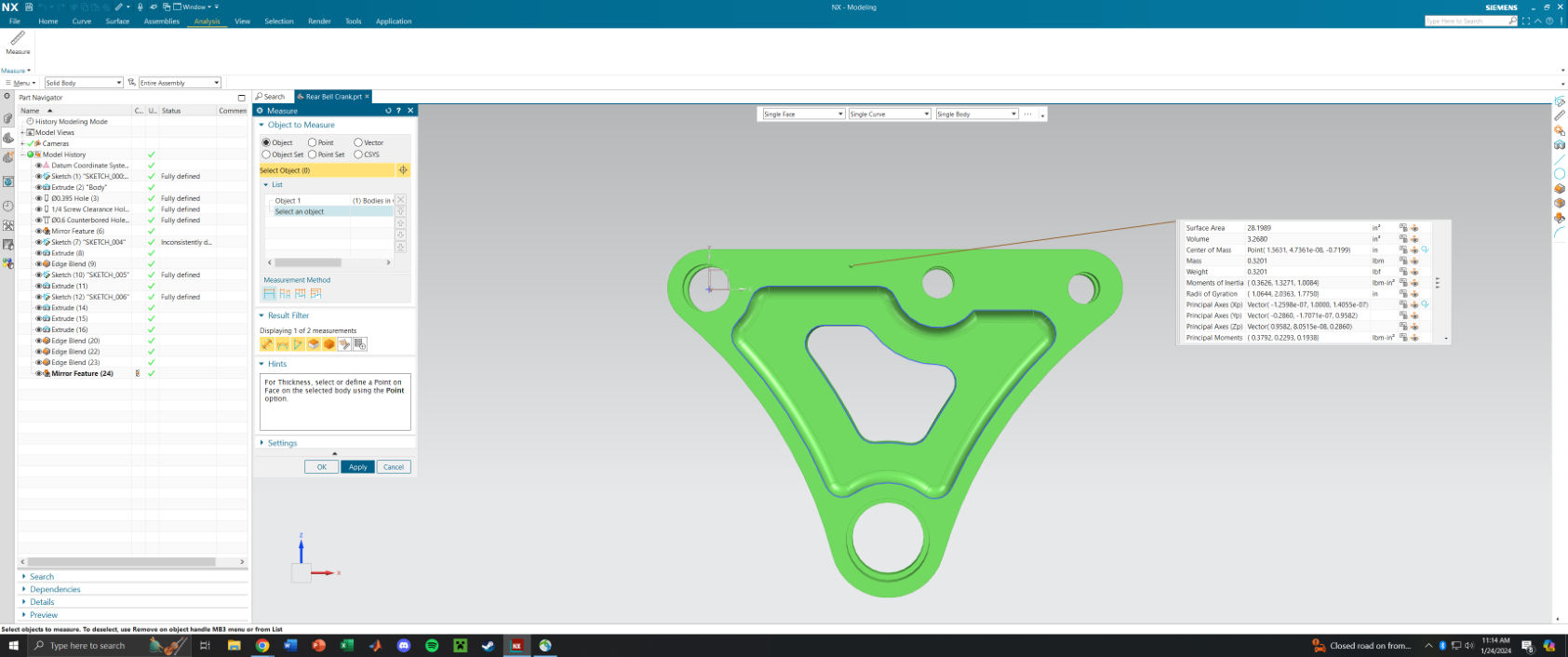Viewport: 1568px width, 657px height.
Task: Open the Menu button in the selection bar
Action: click(x=20, y=83)
